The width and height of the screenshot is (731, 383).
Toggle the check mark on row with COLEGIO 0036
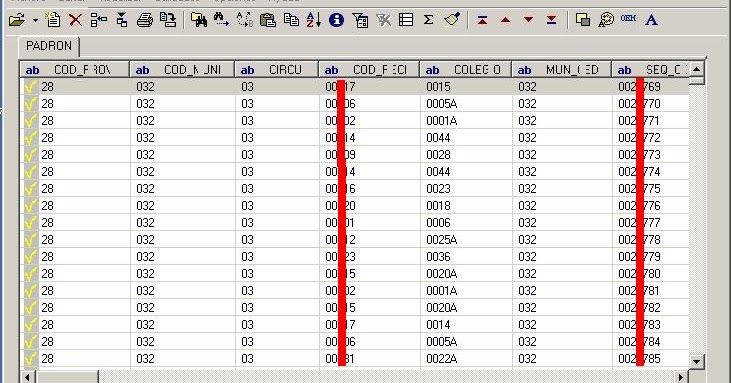[x=31, y=257]
